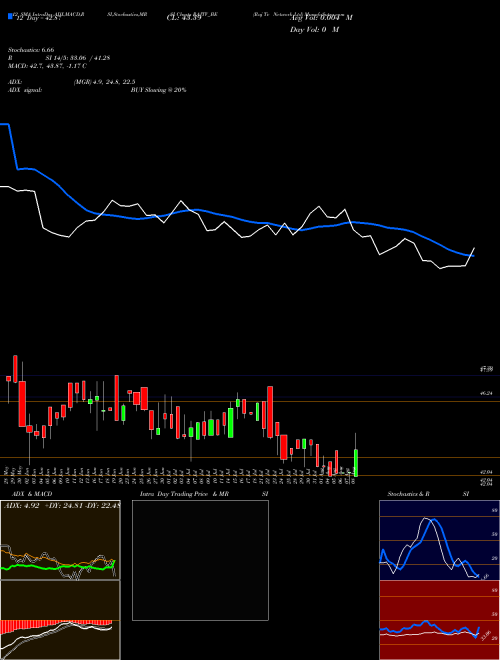Click the ADX (MGR) 4.9, 24.8, 22.5 line

72,82
